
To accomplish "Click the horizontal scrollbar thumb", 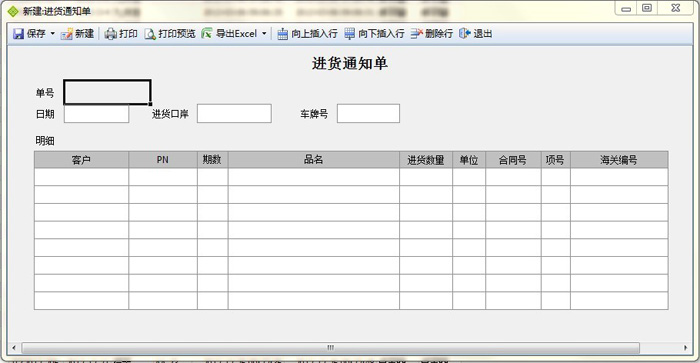I will click(330, 348).
